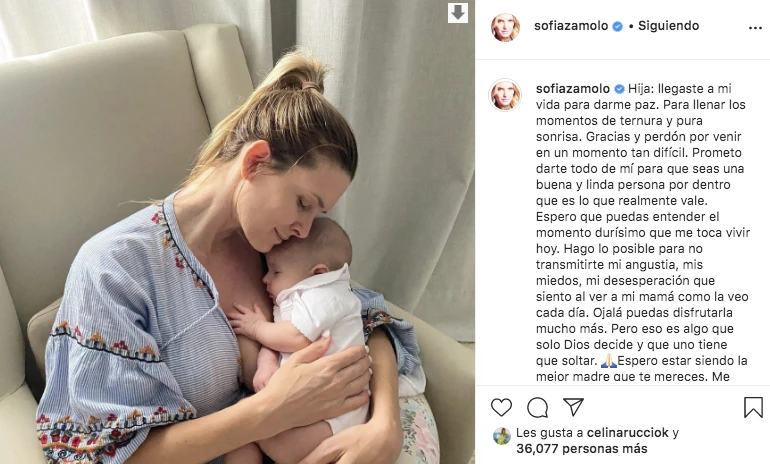Click the caption author avatar
Image resolution: width=770 pixels, height=464 pixels.
pos(505,94)
